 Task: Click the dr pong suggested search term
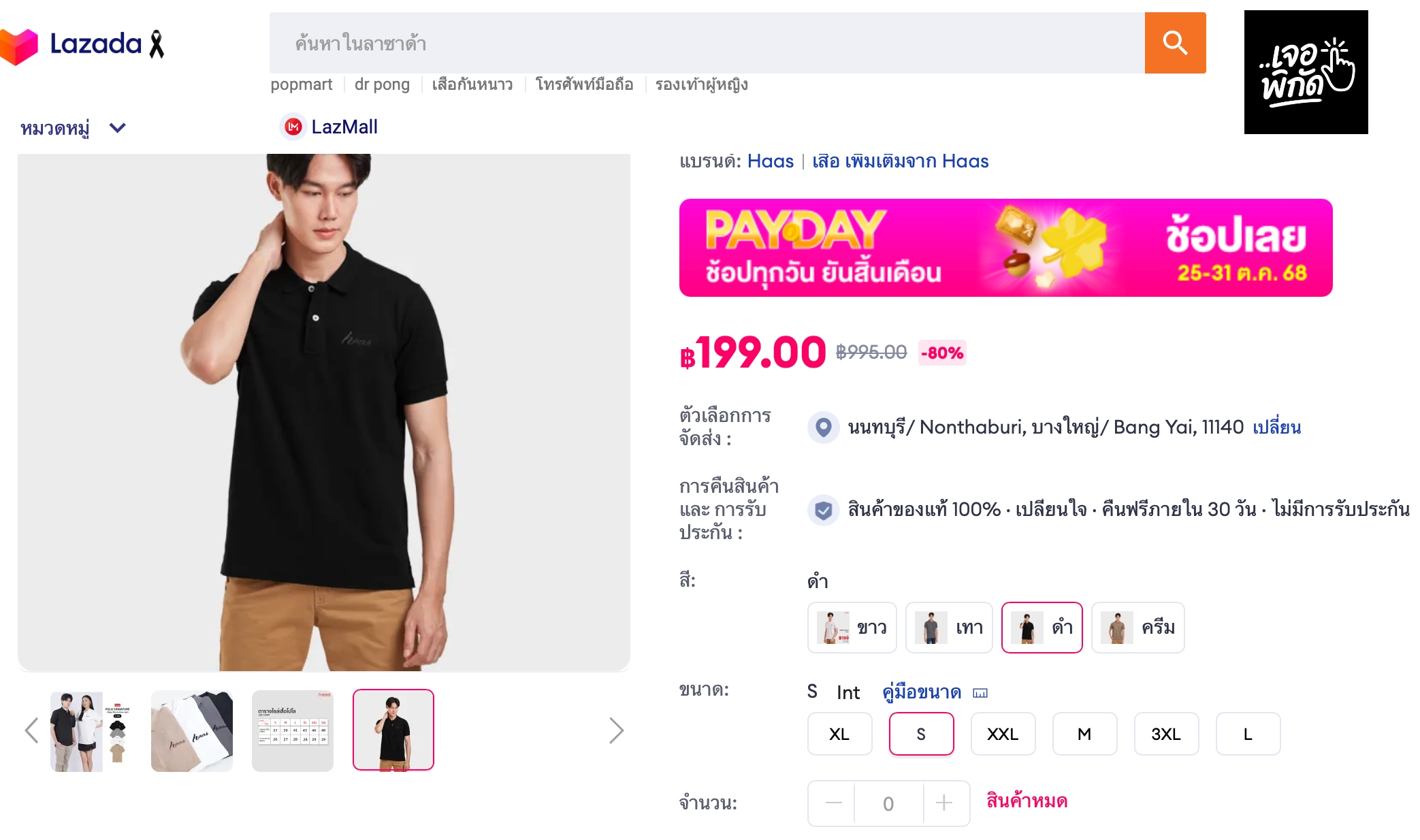(x=382, y=84)
